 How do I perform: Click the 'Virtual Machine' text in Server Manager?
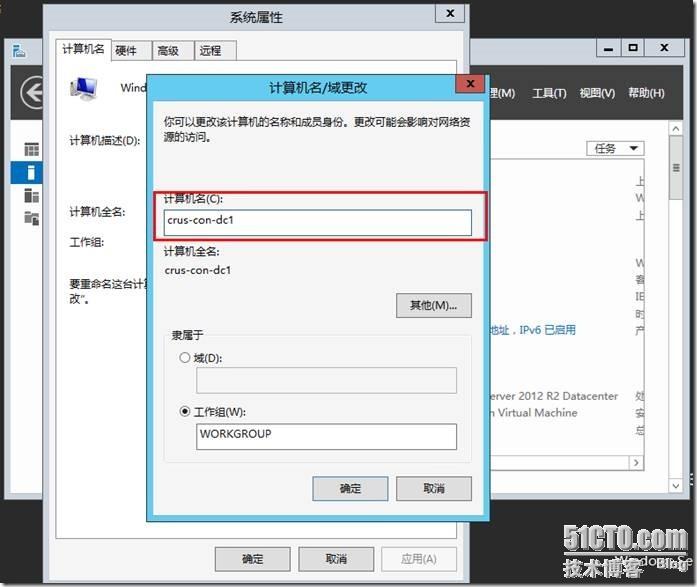[x=537, y=412]
